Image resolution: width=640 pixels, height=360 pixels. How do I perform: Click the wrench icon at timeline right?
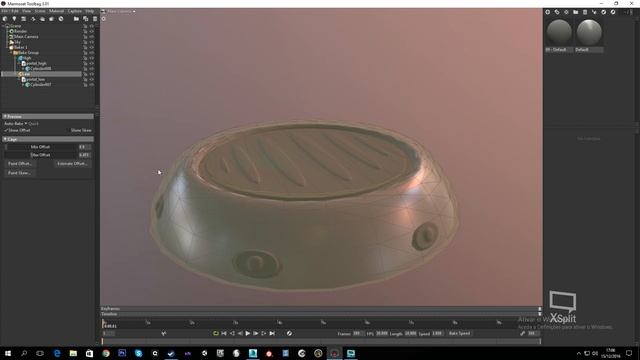click(522, 333)
